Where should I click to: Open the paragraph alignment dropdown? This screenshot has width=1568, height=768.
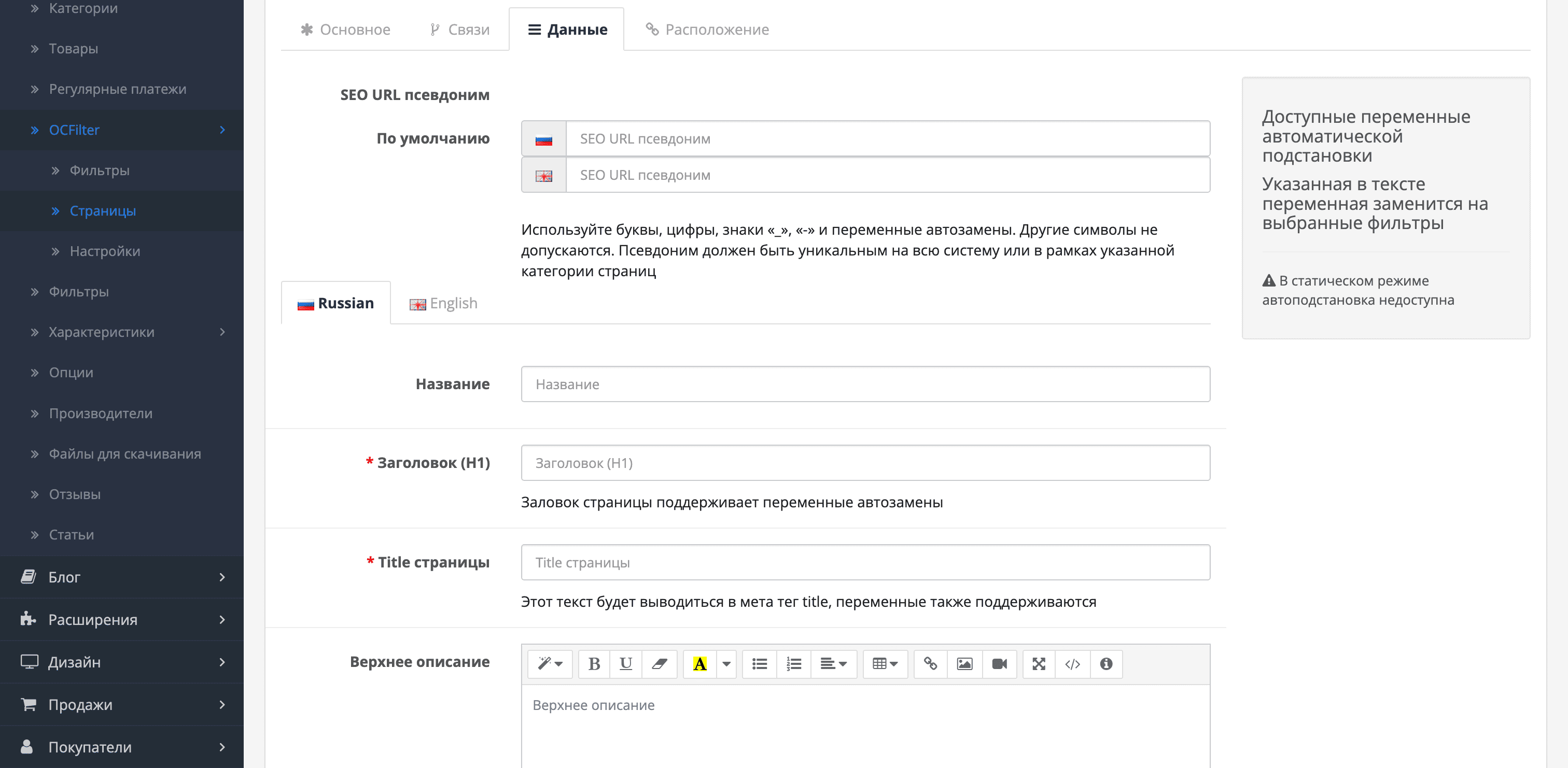(833, 663)
